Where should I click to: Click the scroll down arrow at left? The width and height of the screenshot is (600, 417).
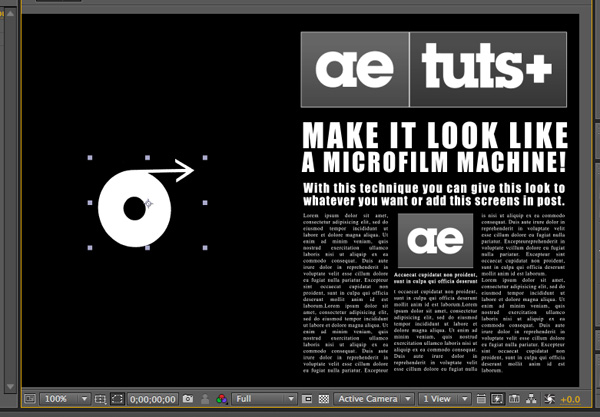coord(10,387)
